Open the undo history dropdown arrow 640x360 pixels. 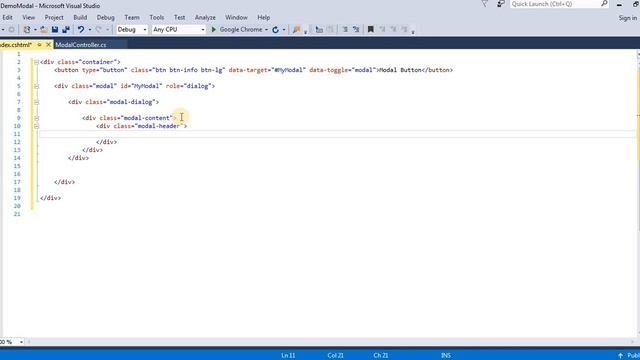coord(90,29)
